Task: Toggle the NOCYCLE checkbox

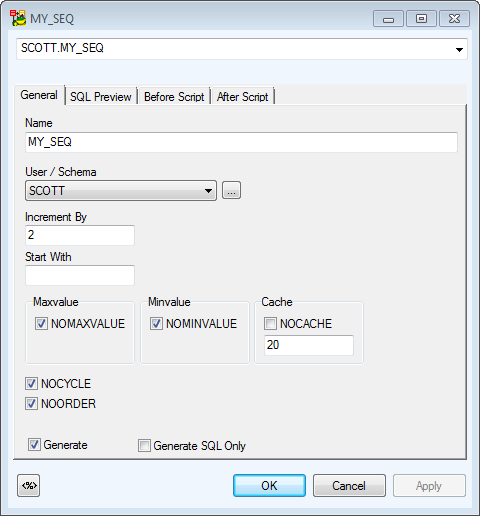Action: coord(31,383)
